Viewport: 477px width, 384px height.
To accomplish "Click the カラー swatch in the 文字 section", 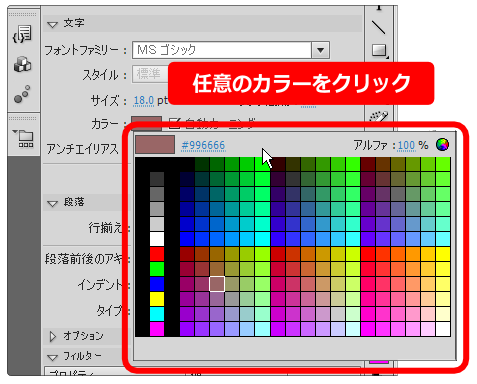I will click(146, 123).
